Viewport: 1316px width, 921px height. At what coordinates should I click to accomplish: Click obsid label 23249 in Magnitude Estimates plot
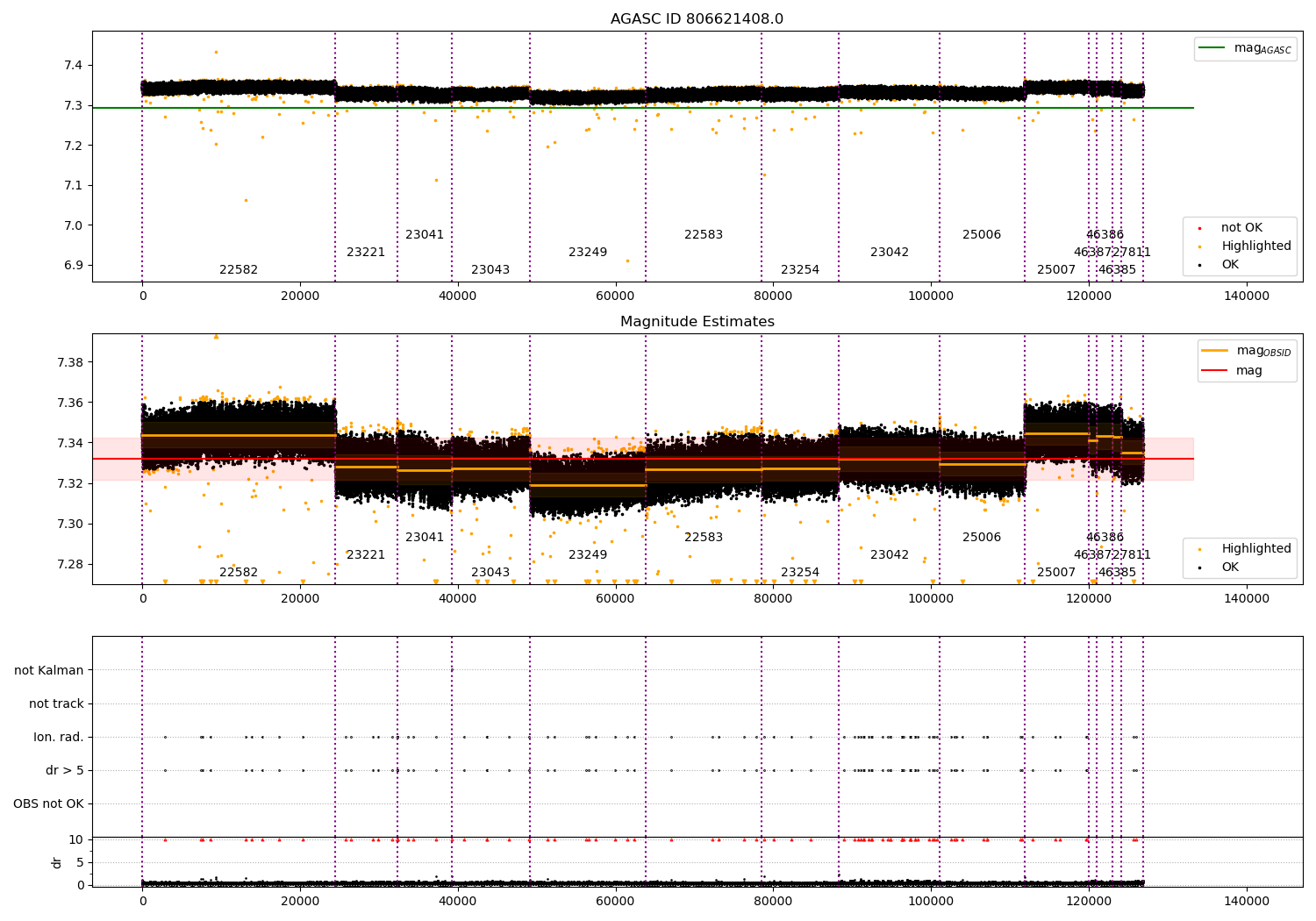click(x=588, y=555)
